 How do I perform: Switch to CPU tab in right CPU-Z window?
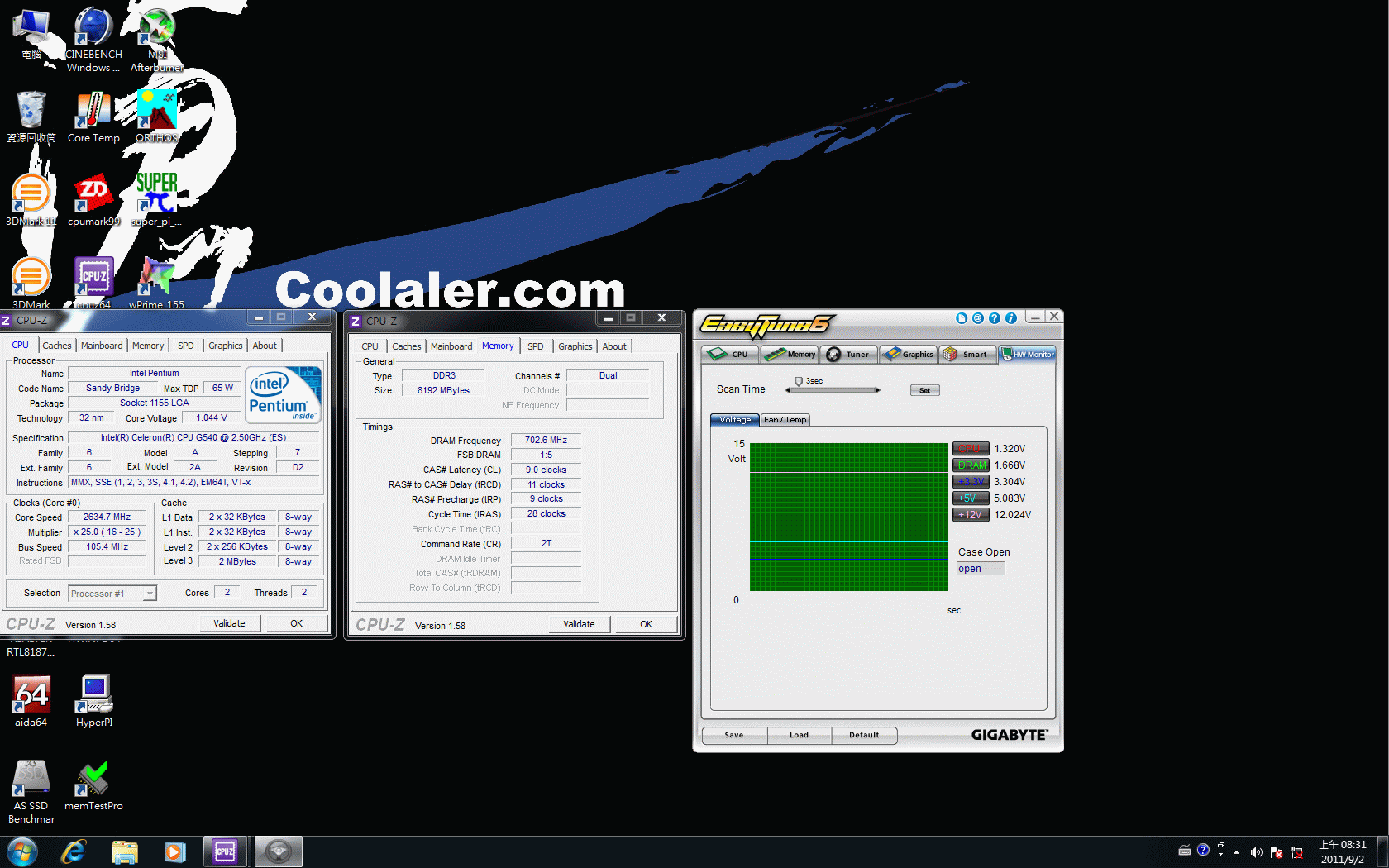pos(370,346)
